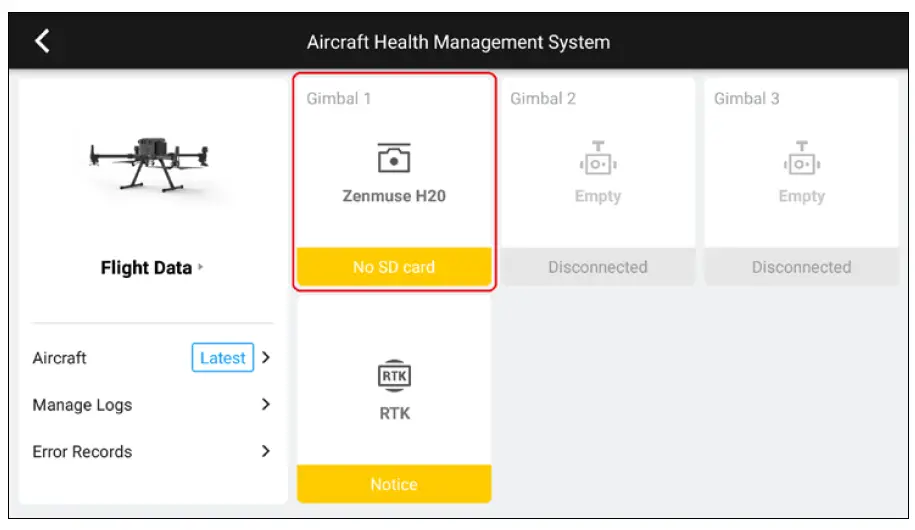
Task: Click the drone aircraft image
Action: point(150,161)
